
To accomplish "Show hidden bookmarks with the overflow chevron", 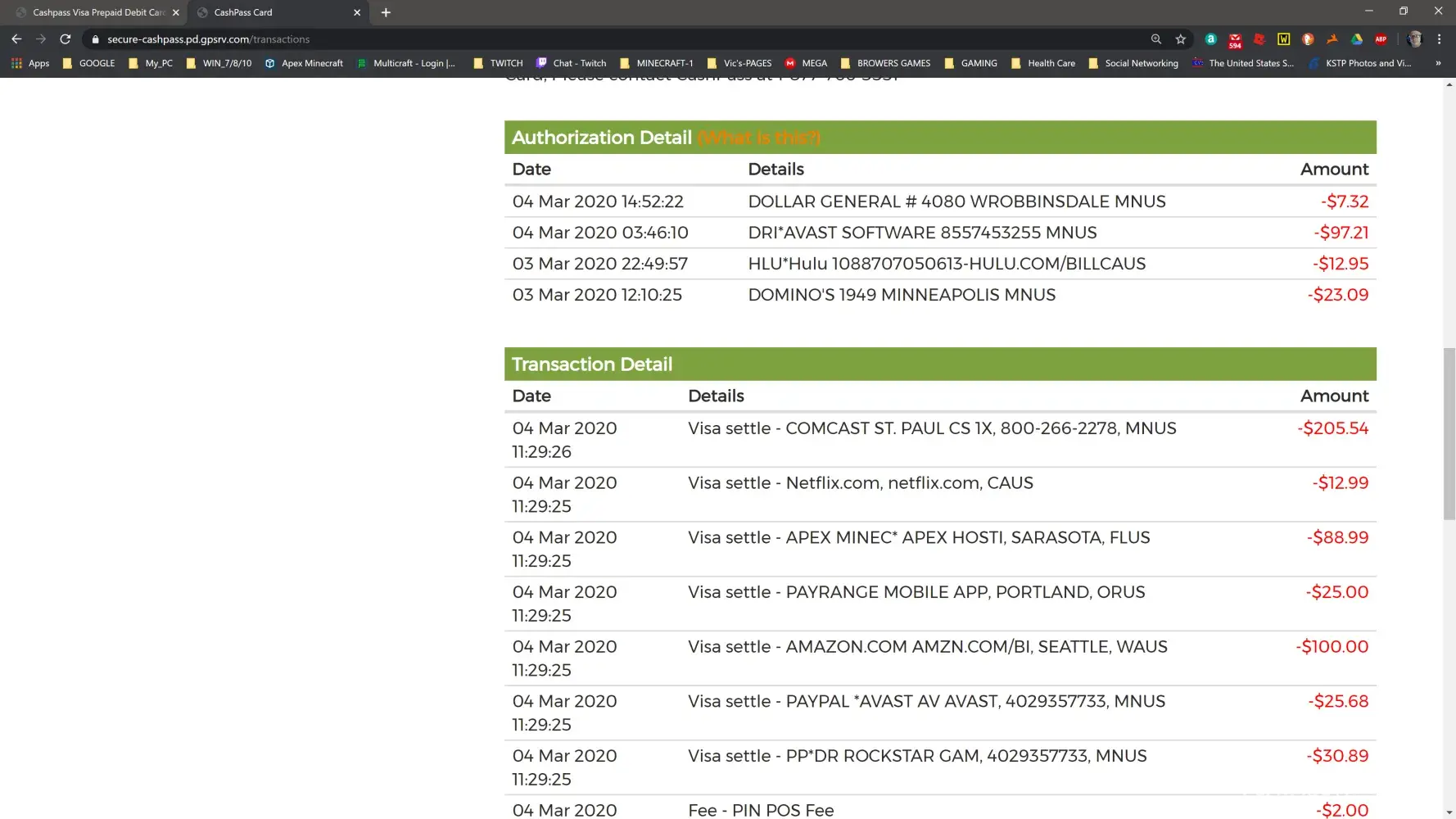I will pos(1438,63).
